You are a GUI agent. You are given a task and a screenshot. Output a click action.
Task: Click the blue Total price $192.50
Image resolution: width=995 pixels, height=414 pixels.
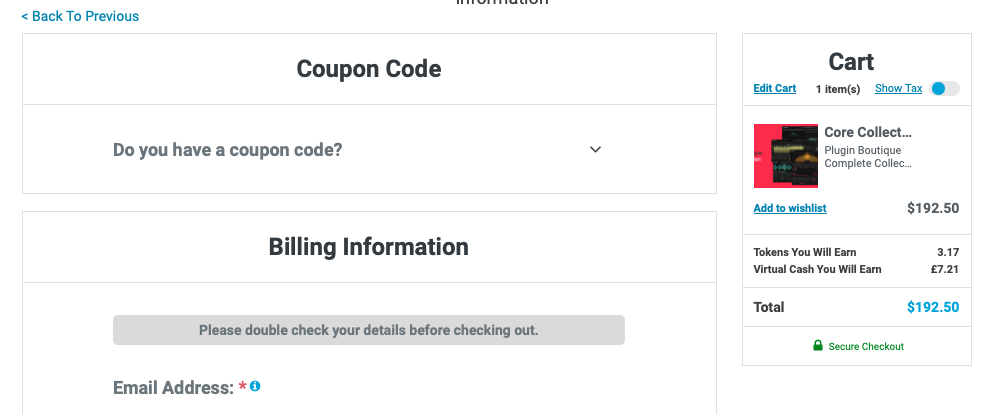coord(933,307)
